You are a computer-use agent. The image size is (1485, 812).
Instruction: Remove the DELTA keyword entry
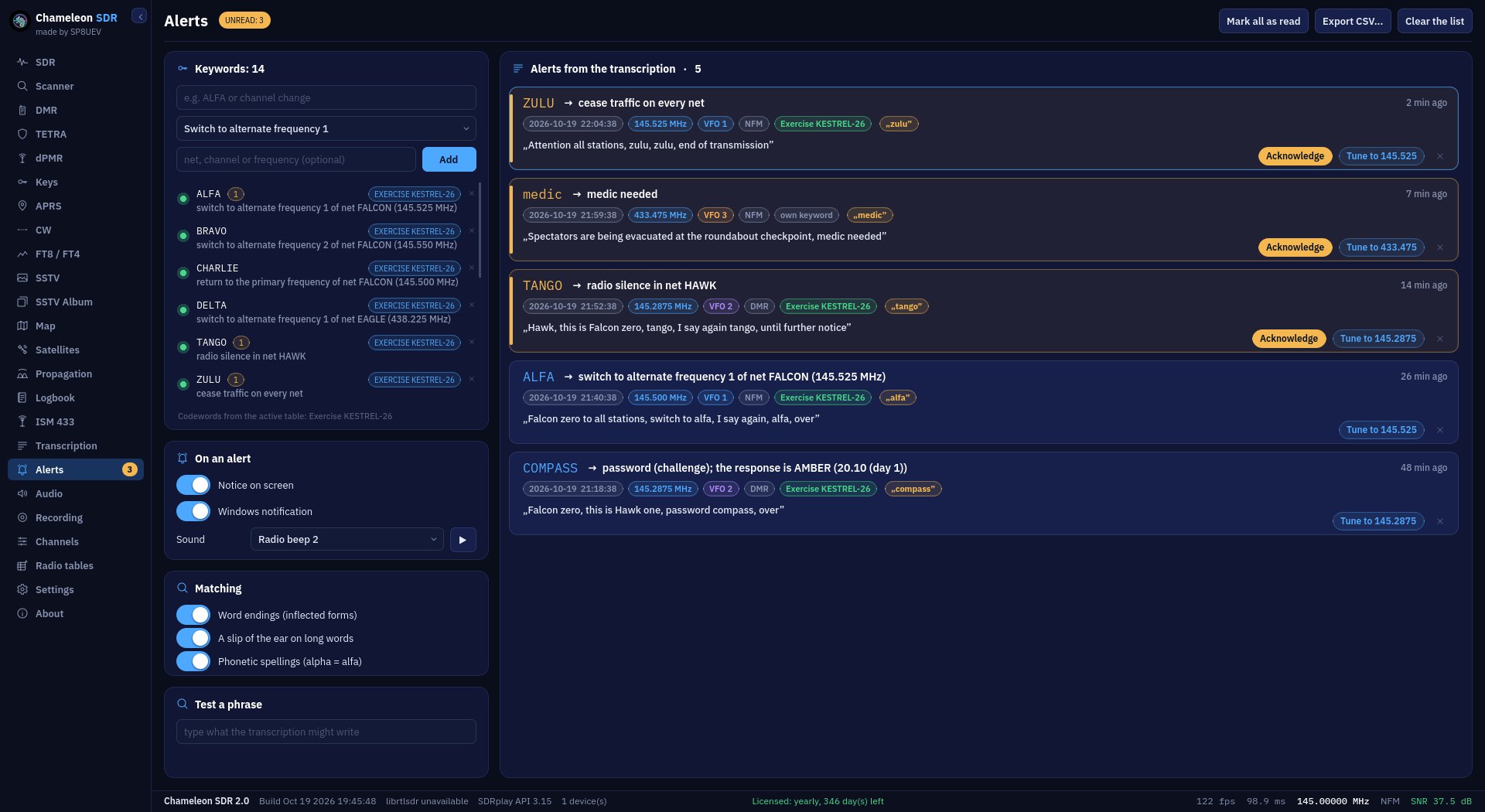(x=472, y=305)
